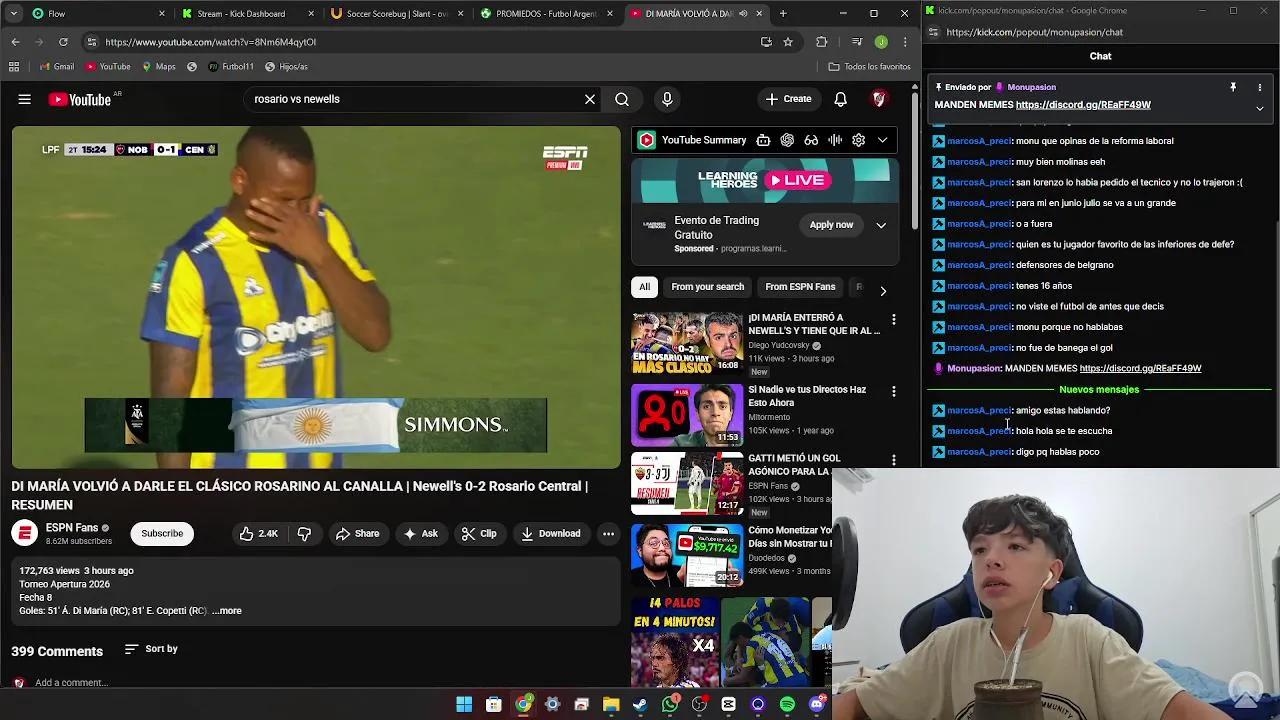Image resolution: width=1280 pixels, height=720 pixels.
Task: Run search with the magnifier button
Action: pyautogui.click(x=622, y=99)
